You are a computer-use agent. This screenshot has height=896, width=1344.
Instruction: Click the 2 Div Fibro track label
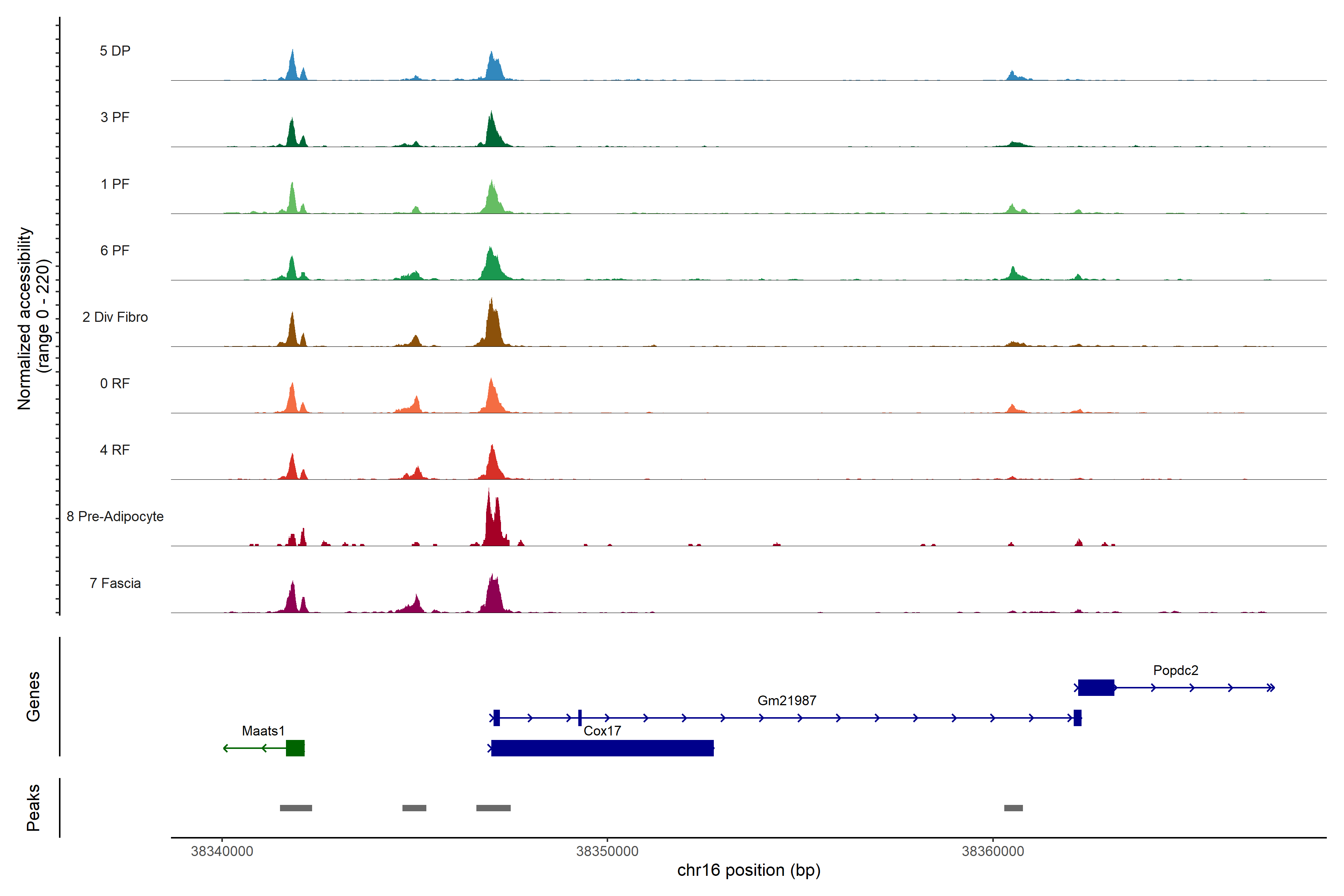point(115,317)
